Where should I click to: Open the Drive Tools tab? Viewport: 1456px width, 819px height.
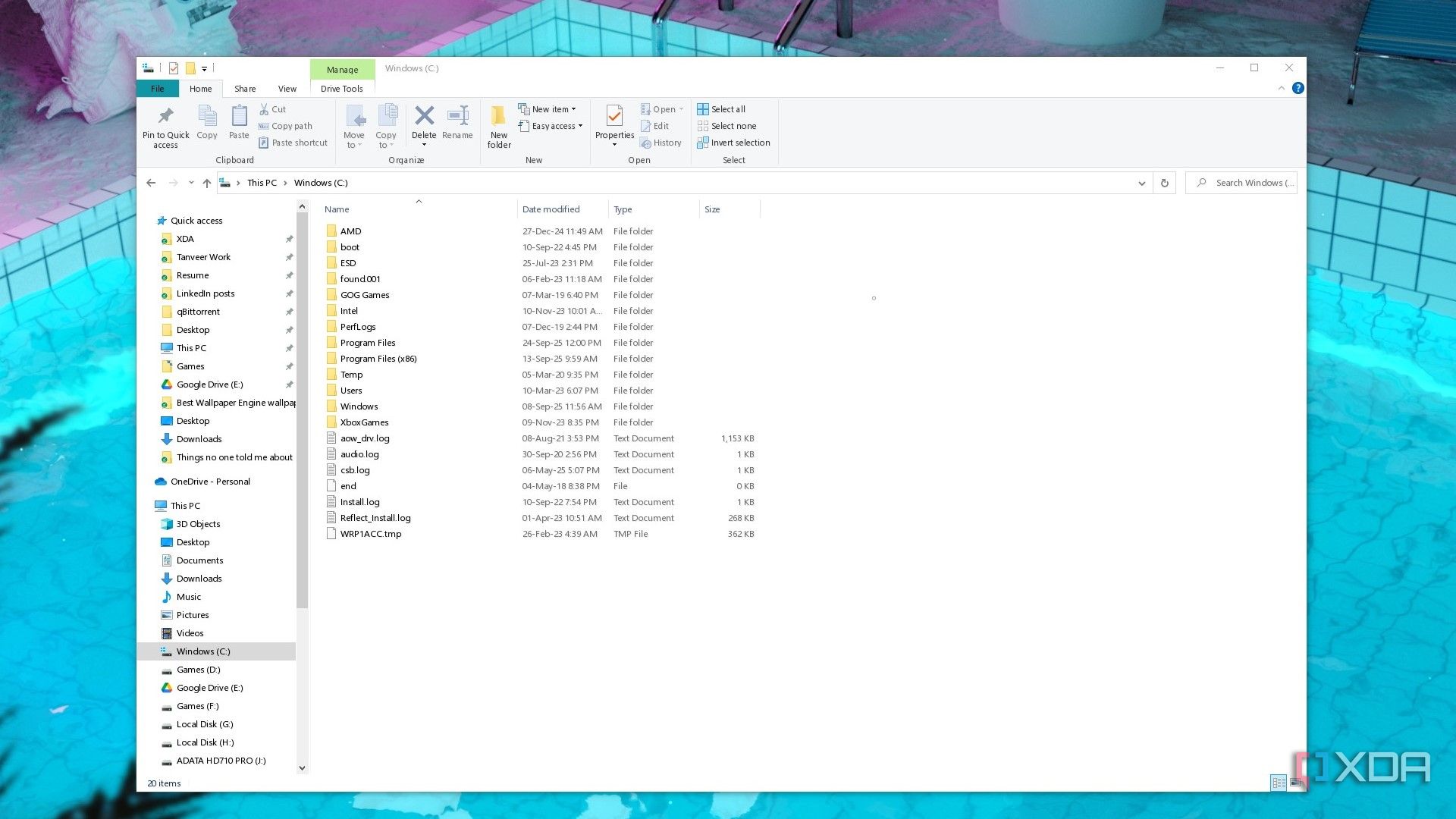(x=342, y=89)
